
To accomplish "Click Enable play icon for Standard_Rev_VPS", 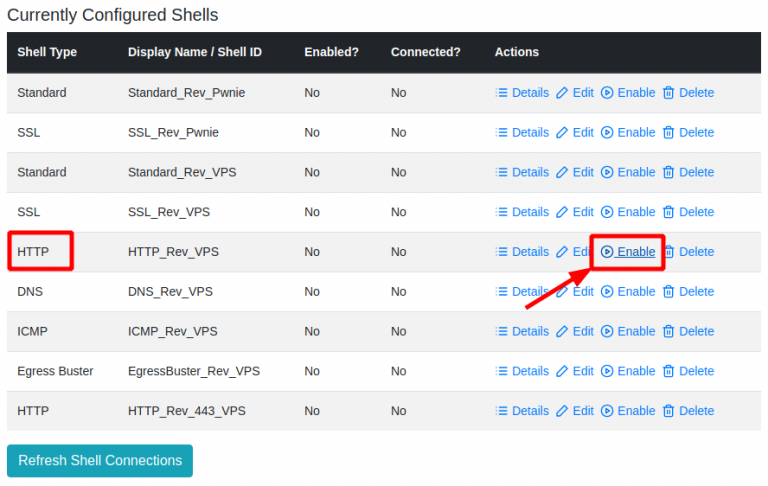I will tap(607, 172).
